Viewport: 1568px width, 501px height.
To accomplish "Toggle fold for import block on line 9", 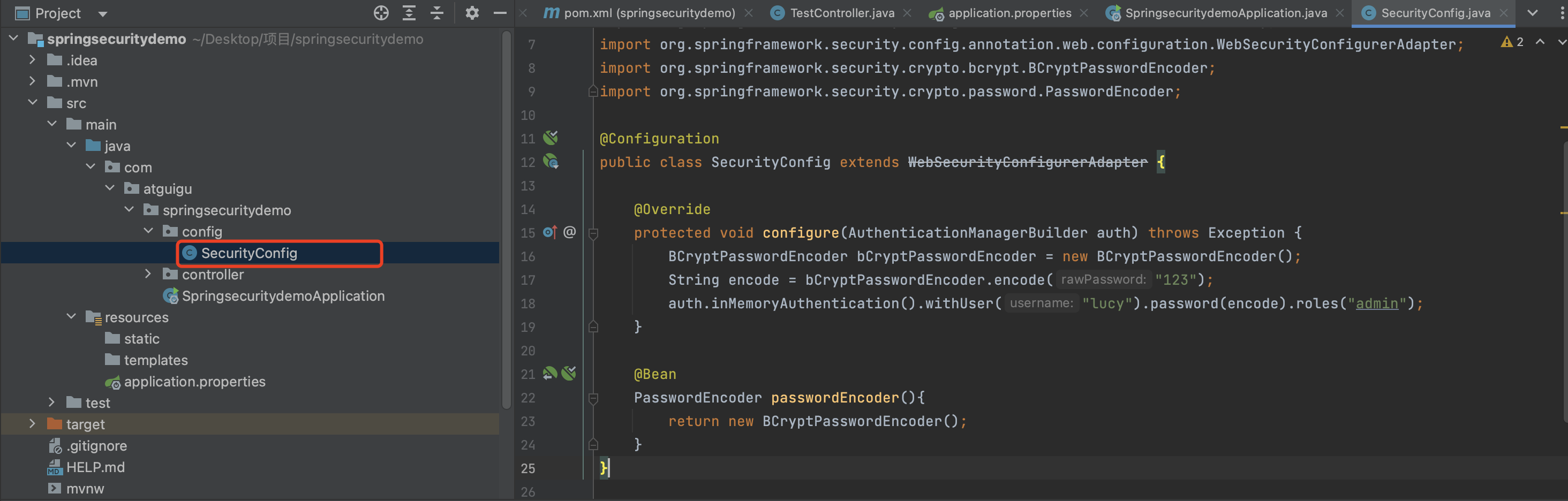I will pyautogui.click(x=593, y=92).
